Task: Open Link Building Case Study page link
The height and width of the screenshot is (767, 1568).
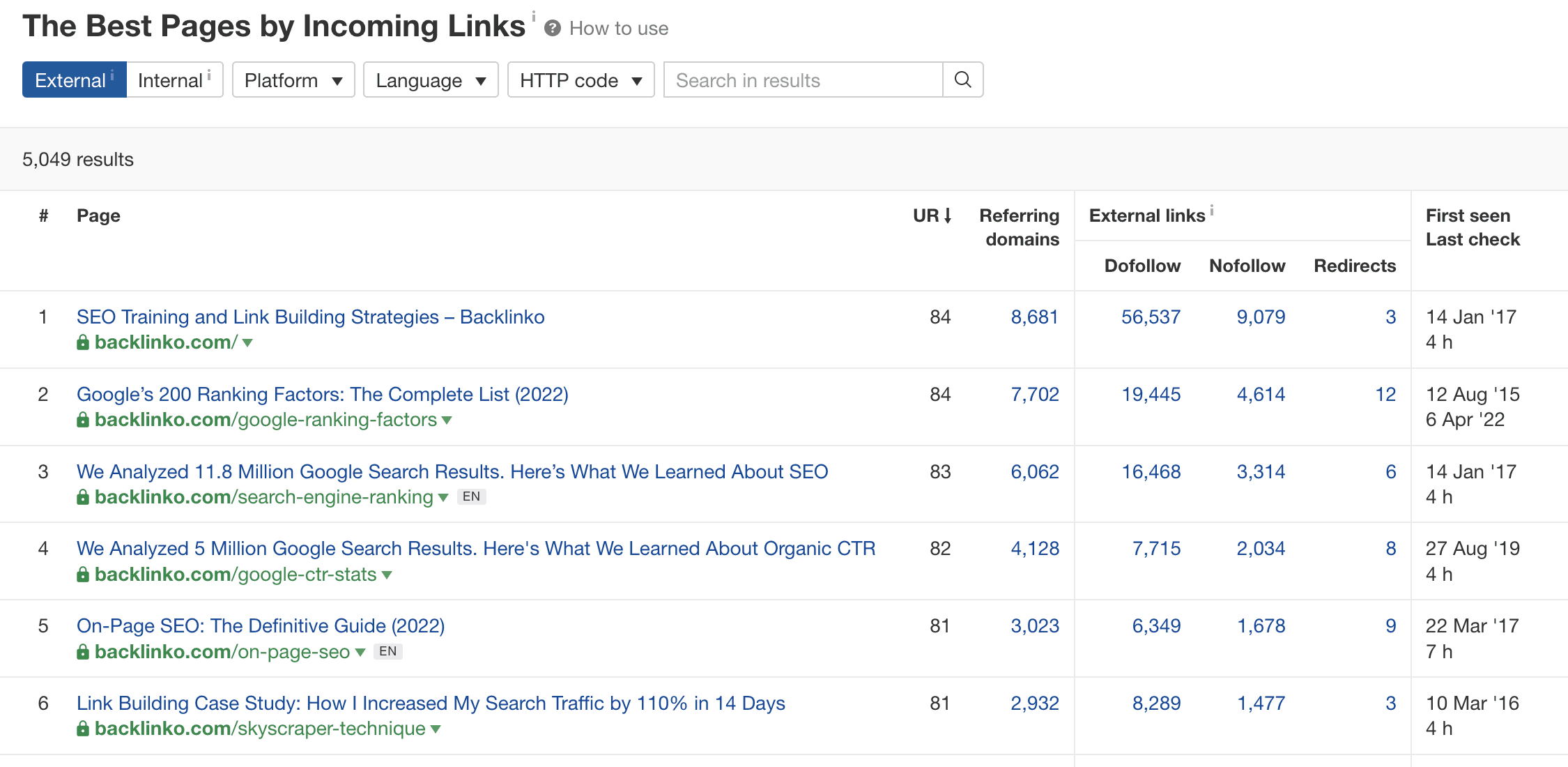Action: [x=431, y=703]
